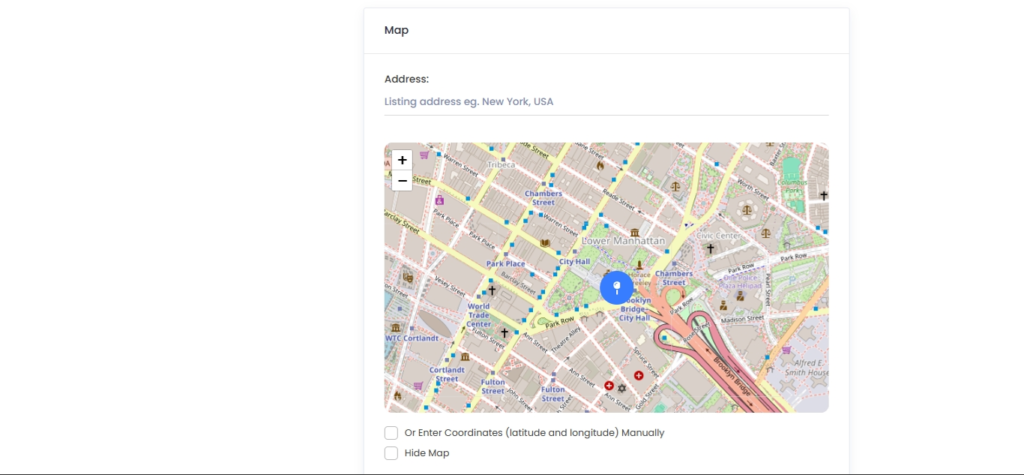Click scales icon near Reade Street
Image resolution: width=1024 pixels, height=475 pixels.
coord(675,186)
